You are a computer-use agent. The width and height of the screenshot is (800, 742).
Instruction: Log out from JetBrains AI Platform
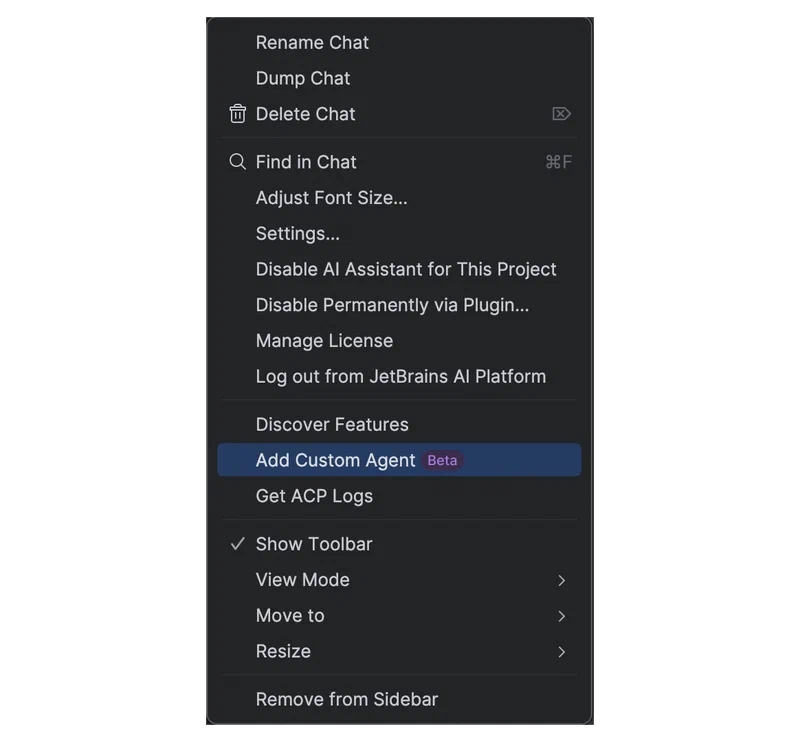coord(399,376)
